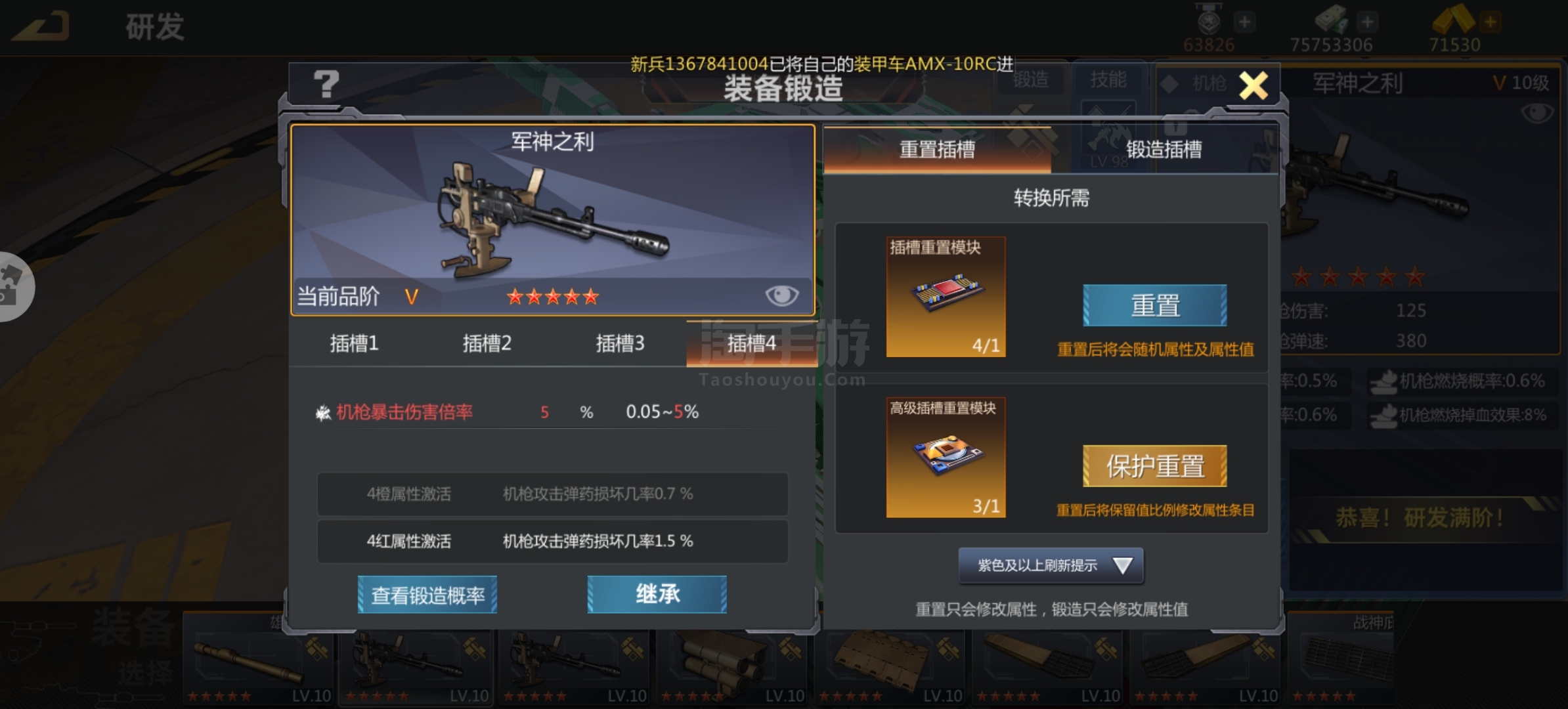Open the help question mark icon
The image size is (1568, 709).
point(326,84)
